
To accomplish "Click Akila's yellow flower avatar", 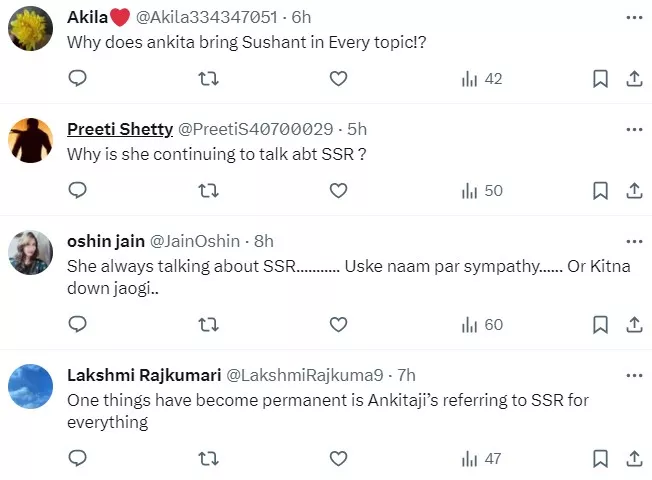I will [30, 31].
